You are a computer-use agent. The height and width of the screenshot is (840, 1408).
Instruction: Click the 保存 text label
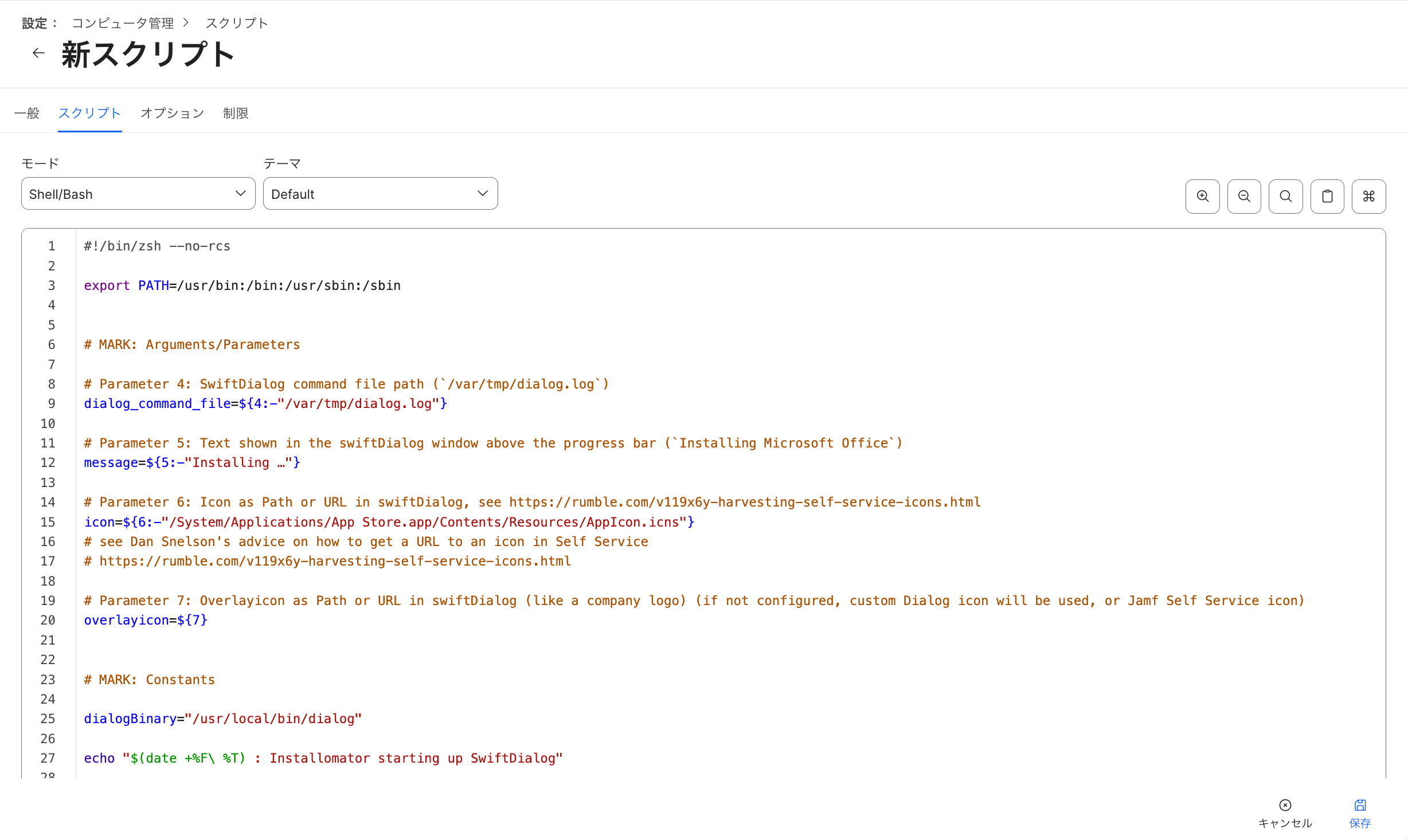point(1360,823)
